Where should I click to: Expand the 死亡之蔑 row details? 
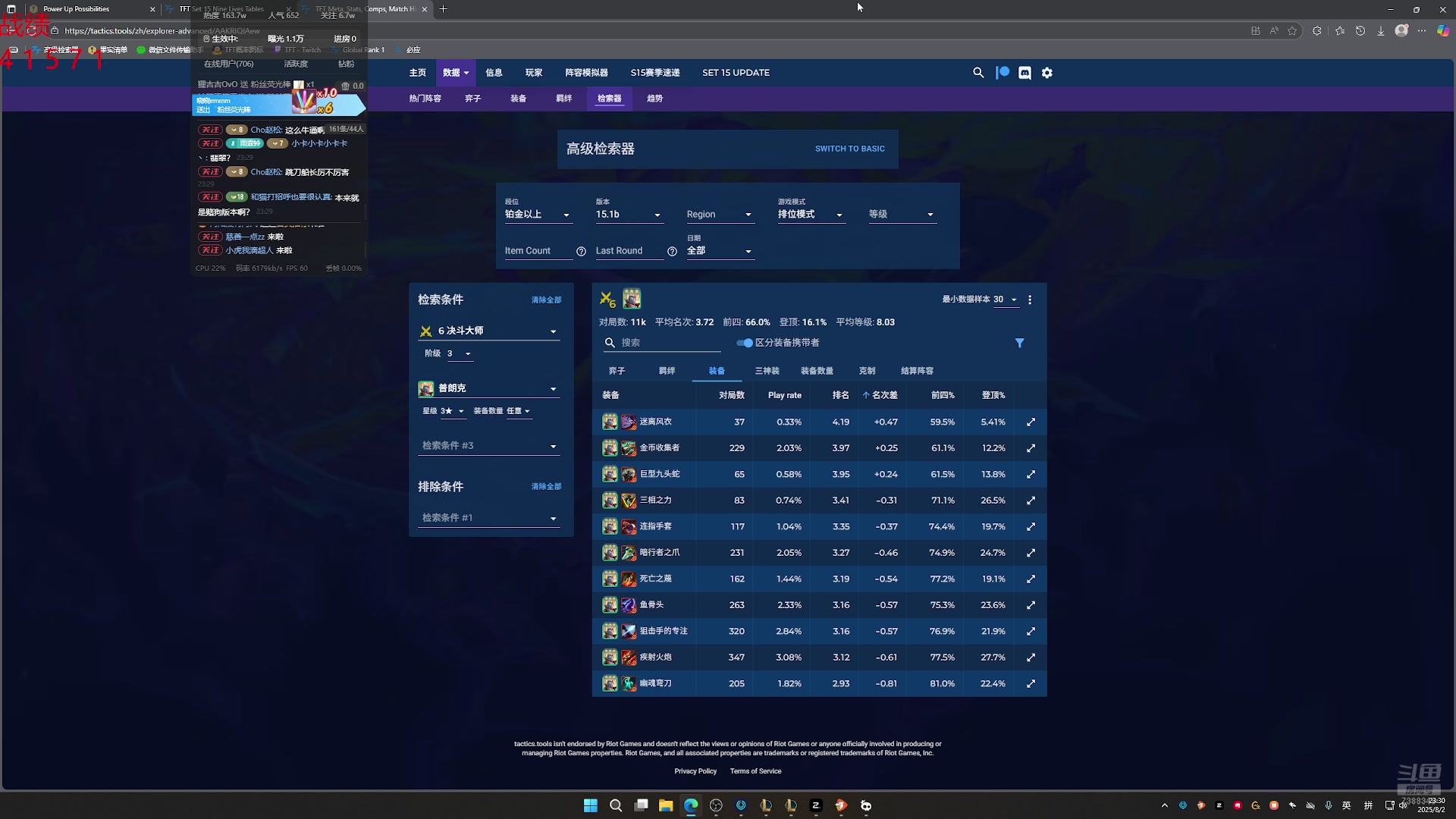[x=1031, y=579]
